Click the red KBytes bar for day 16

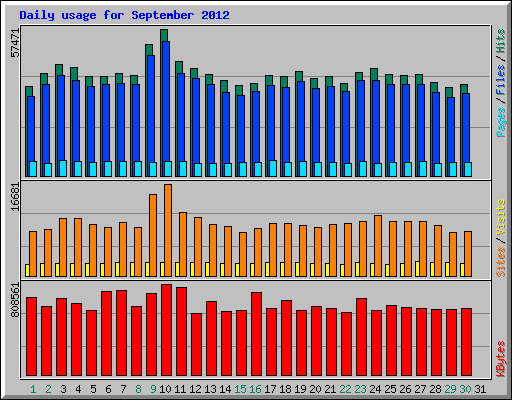click(x=256, y=334)
